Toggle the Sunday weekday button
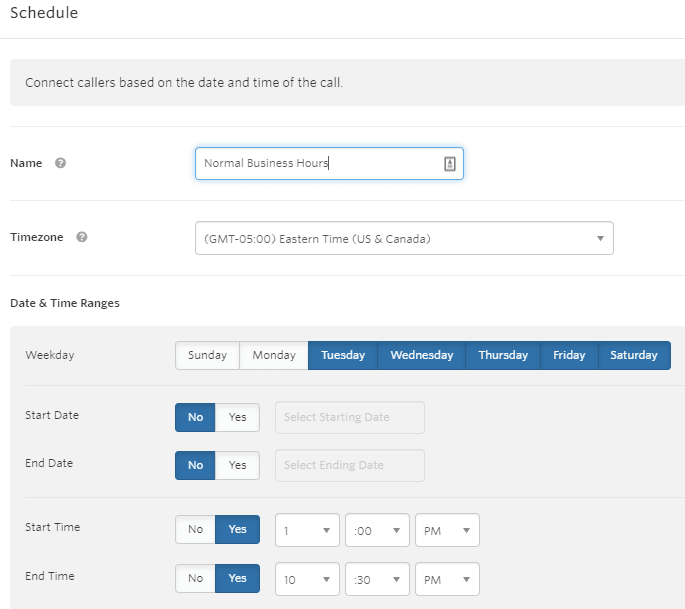The width and height of the screenshot is (685, 609). pos(208,355)
